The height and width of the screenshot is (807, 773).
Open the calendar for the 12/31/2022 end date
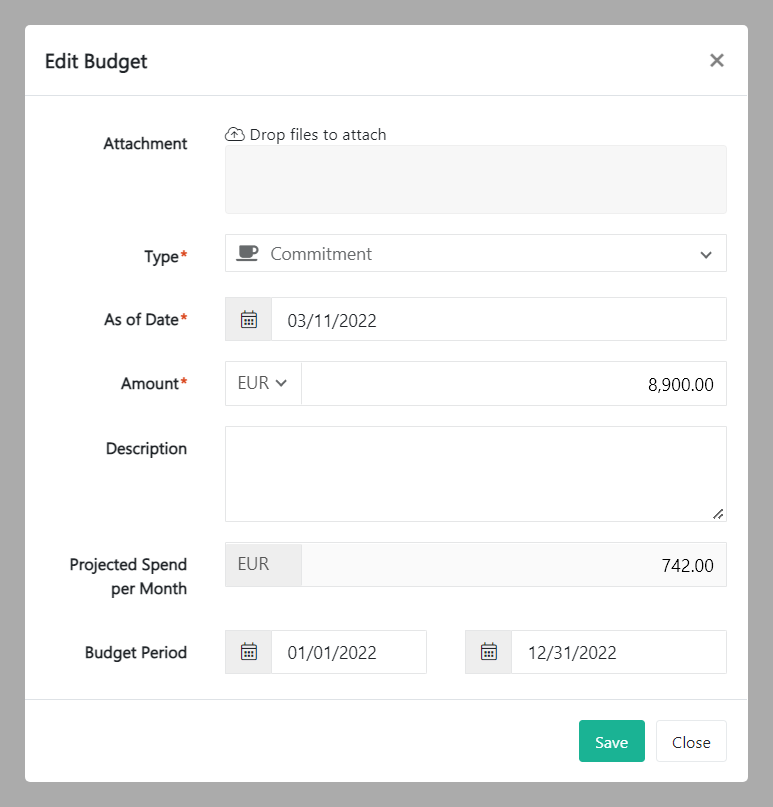pos(487,651)
